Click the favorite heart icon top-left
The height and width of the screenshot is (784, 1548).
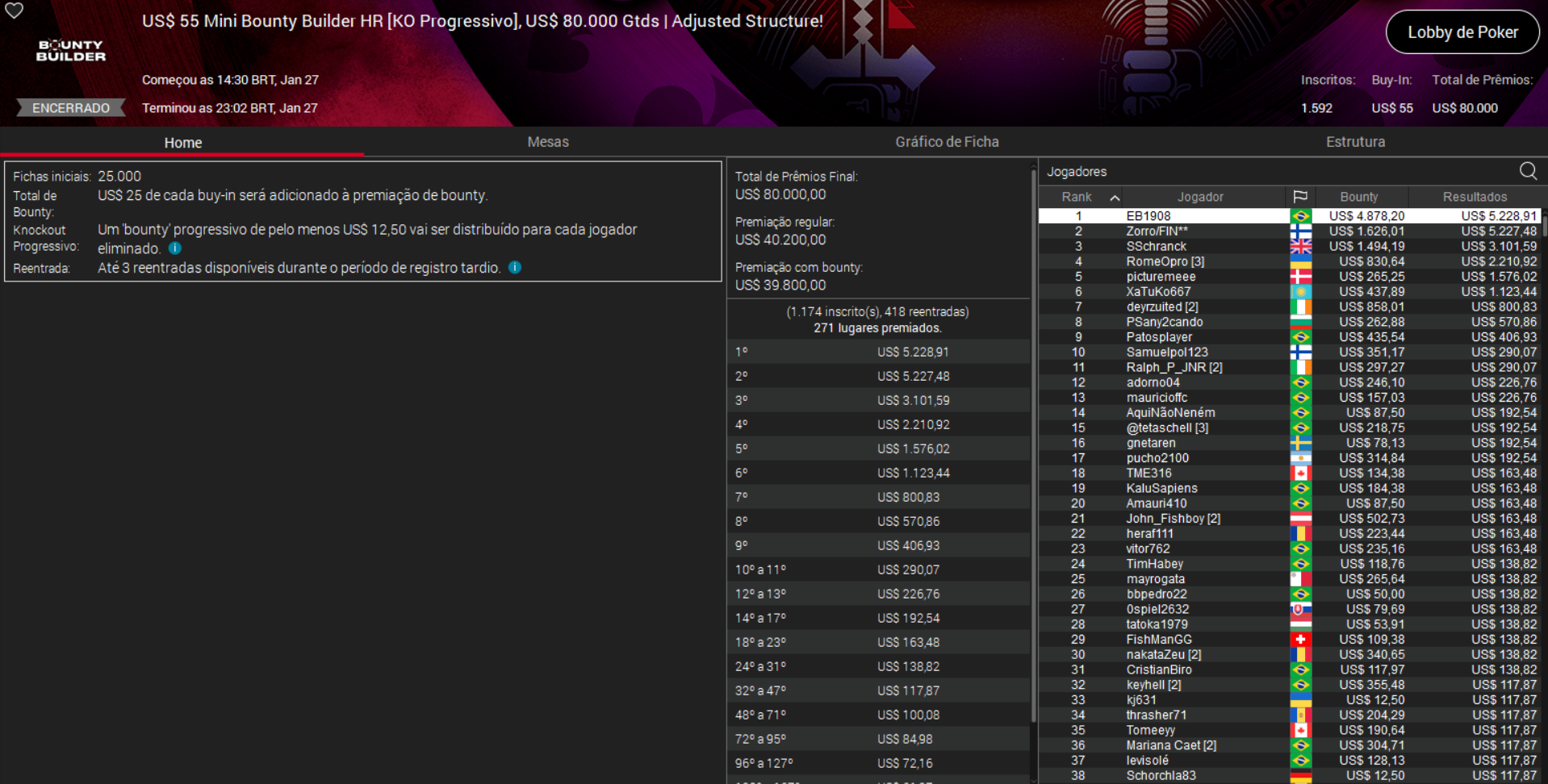click(14, 12)
